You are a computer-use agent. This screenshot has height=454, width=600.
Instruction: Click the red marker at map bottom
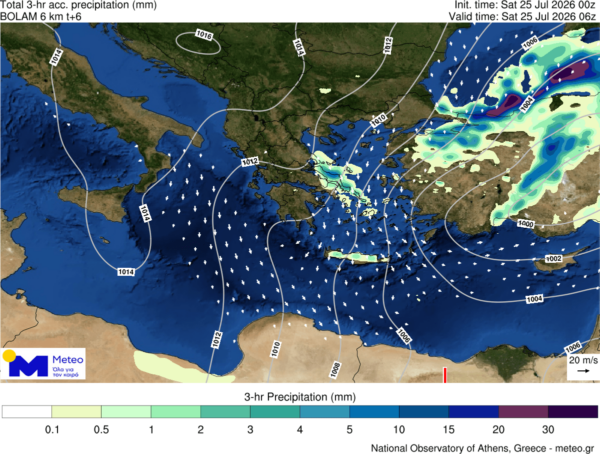445,375
